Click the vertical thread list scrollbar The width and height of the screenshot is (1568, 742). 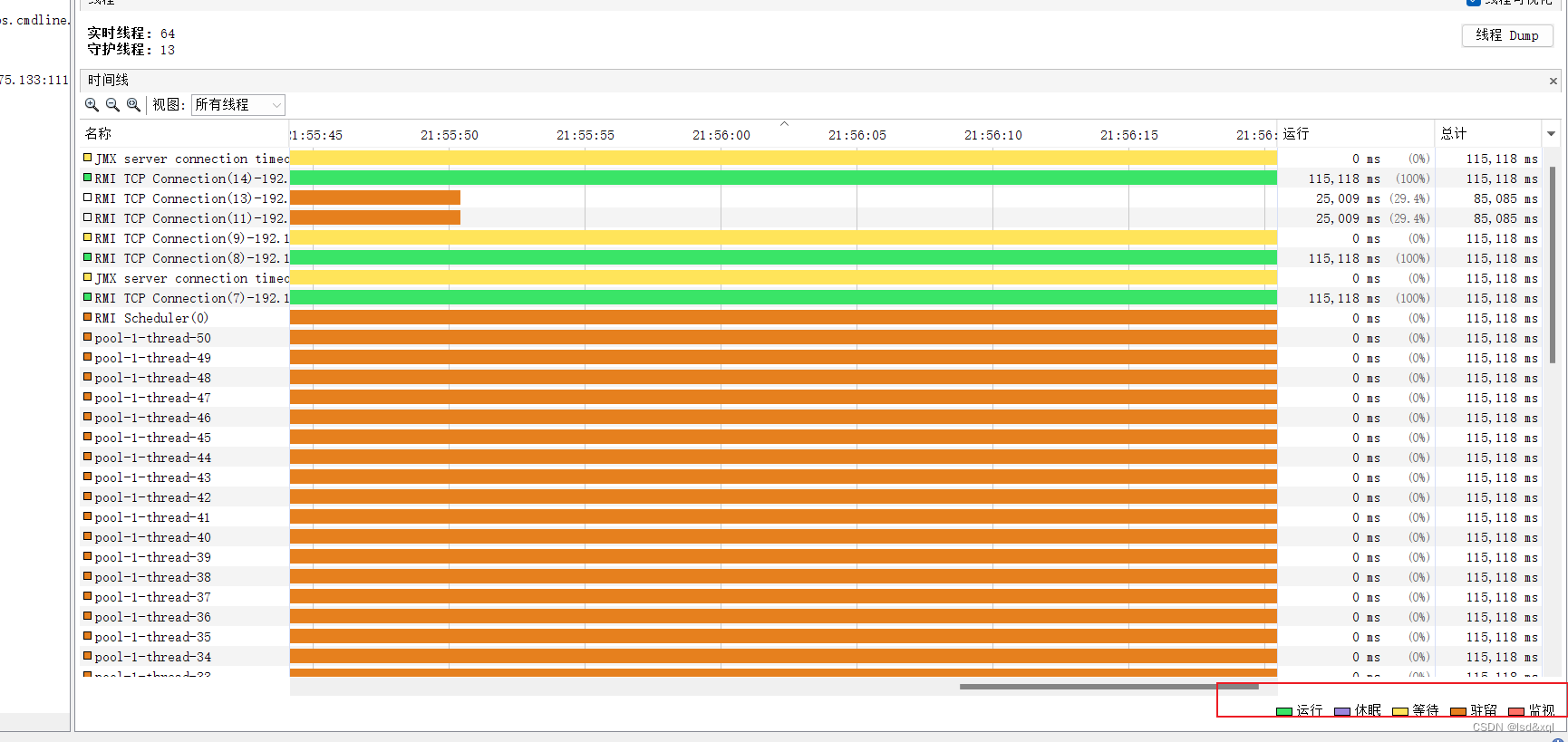(1553, 265)
